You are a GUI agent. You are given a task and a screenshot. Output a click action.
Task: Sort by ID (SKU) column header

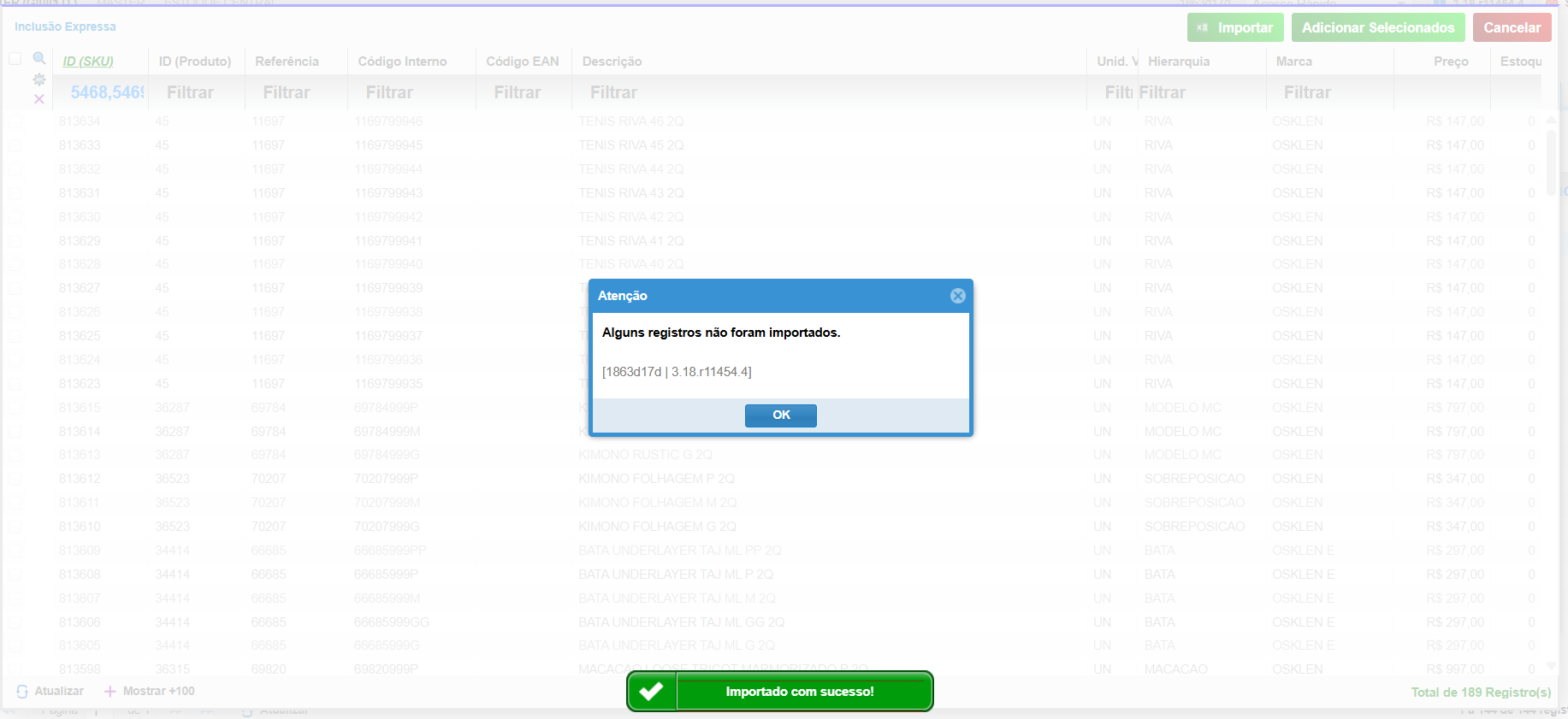[88, 62]
